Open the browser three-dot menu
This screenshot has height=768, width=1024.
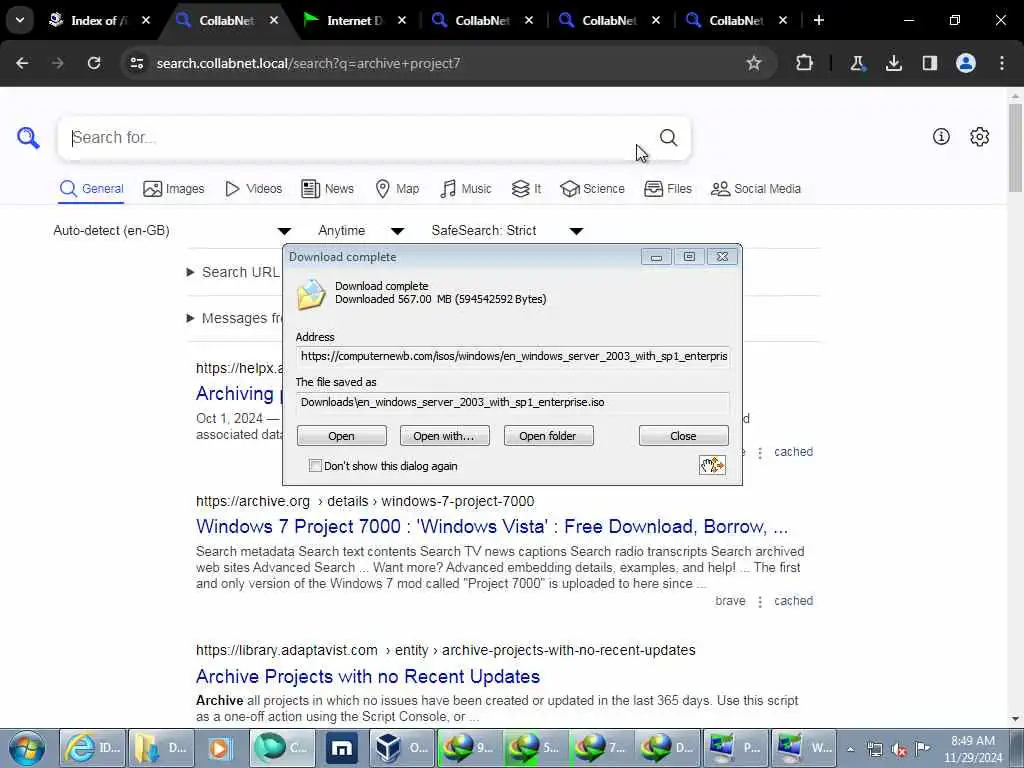1002,63
